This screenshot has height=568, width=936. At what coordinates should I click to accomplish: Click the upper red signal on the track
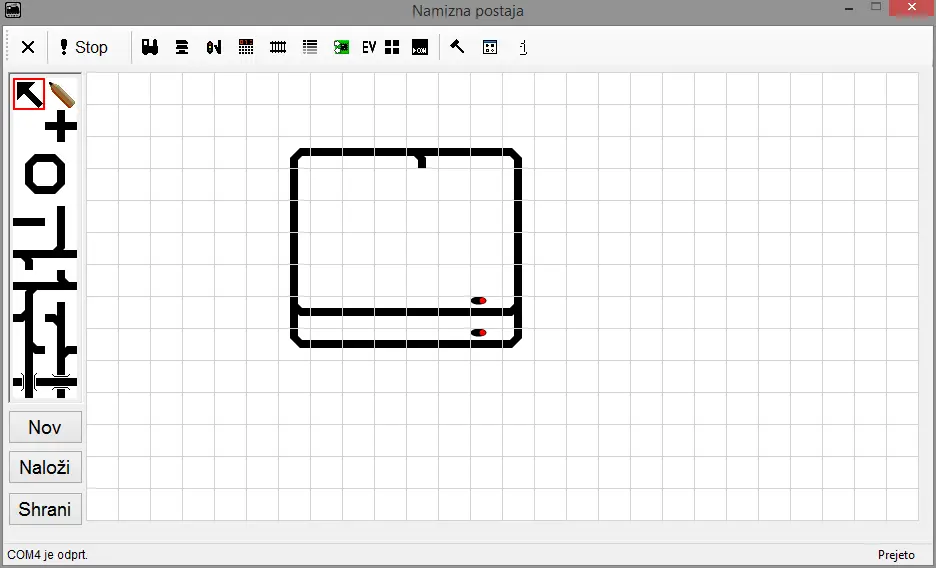[x=479, y=300]
